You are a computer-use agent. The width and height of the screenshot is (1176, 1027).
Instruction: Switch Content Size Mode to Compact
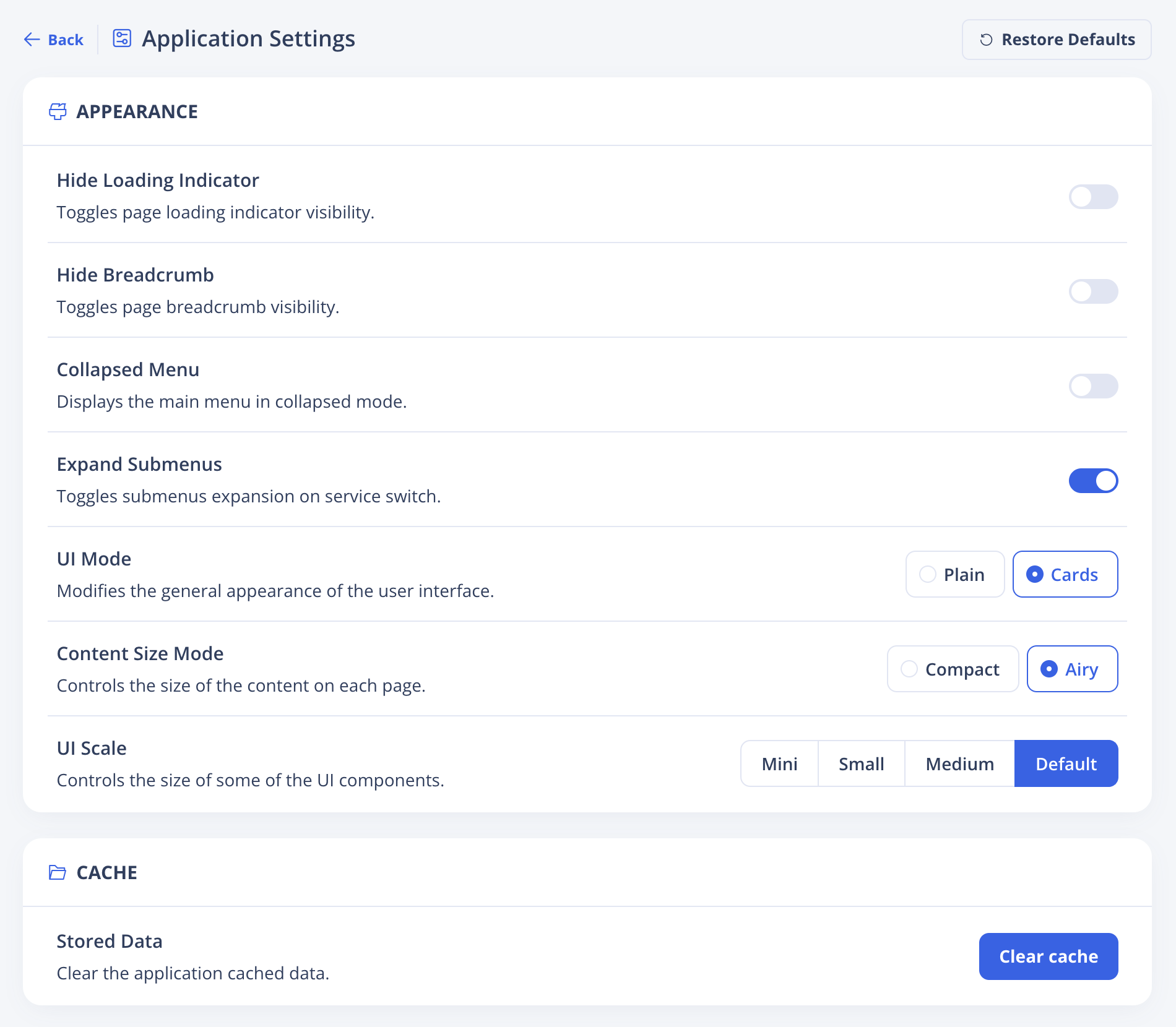pos(953,669)
